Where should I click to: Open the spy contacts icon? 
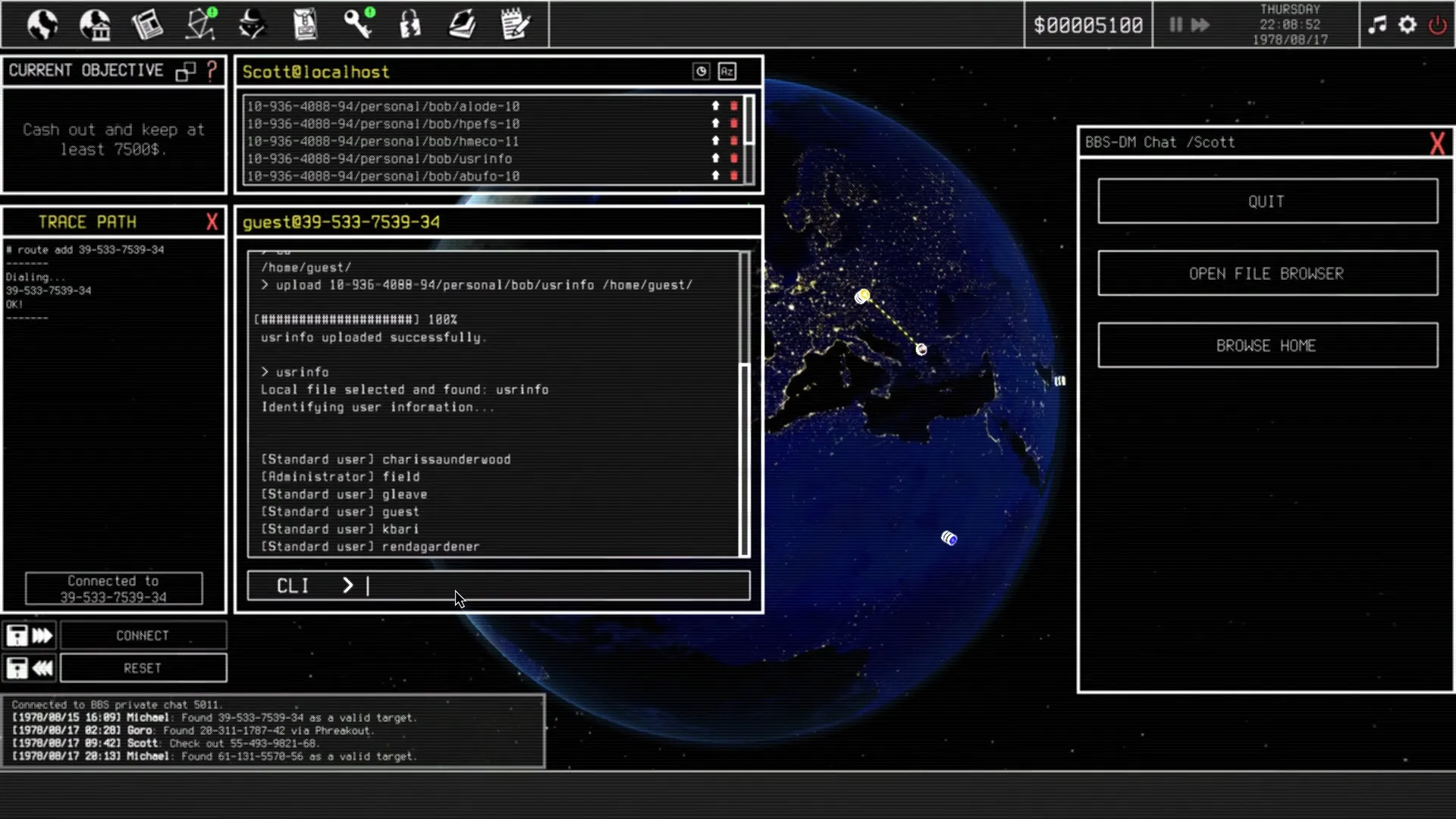(252, 24)
